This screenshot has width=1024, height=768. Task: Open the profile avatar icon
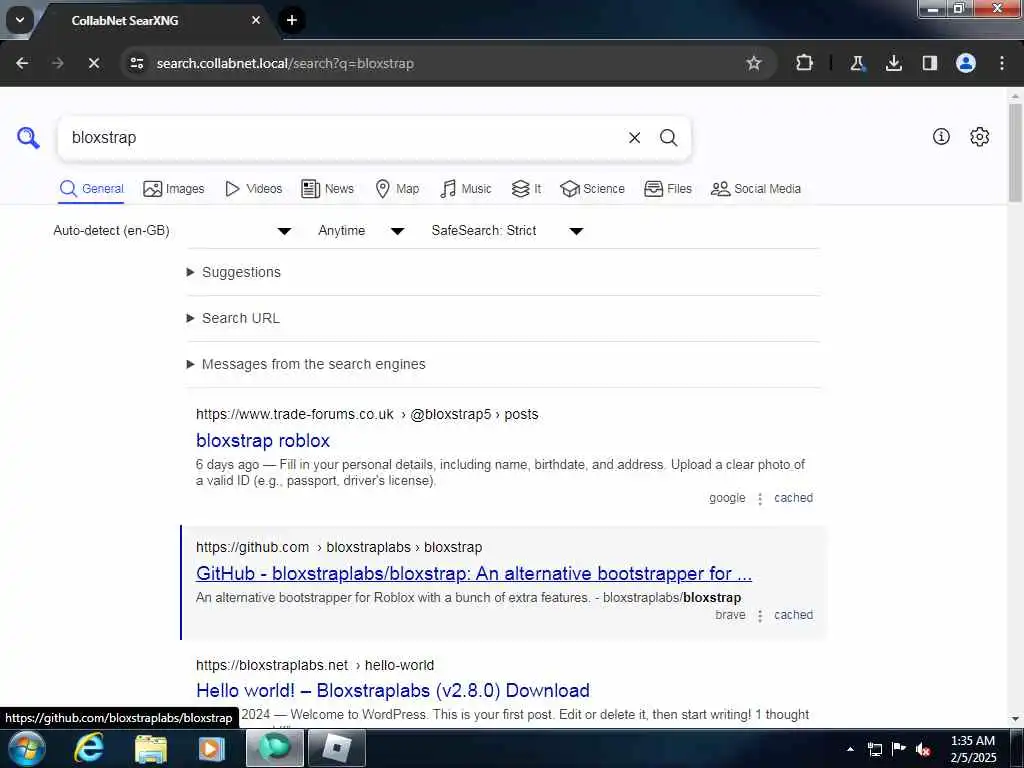(966, 63)
